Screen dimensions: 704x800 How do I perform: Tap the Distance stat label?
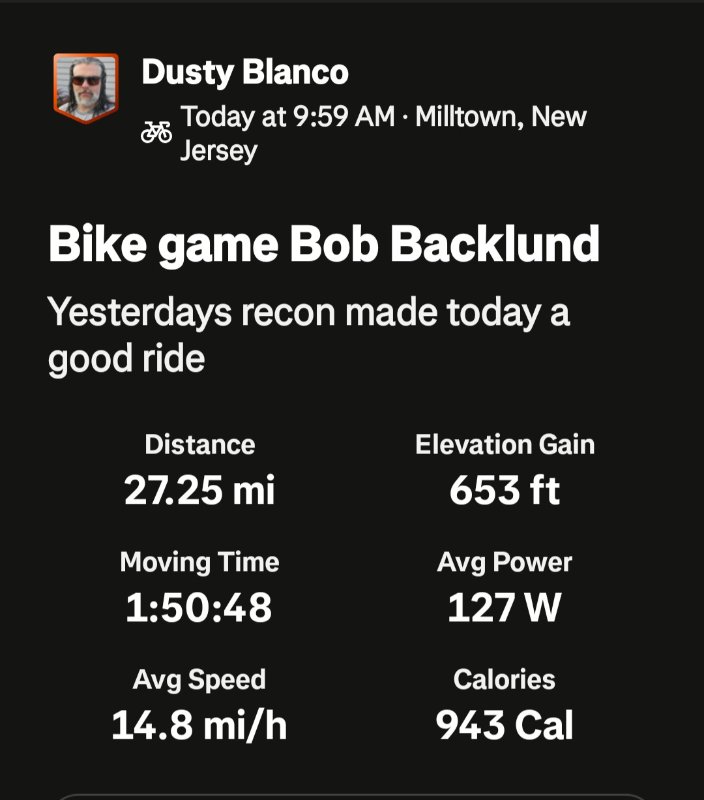pyautogui.click(x=199, y=444)
